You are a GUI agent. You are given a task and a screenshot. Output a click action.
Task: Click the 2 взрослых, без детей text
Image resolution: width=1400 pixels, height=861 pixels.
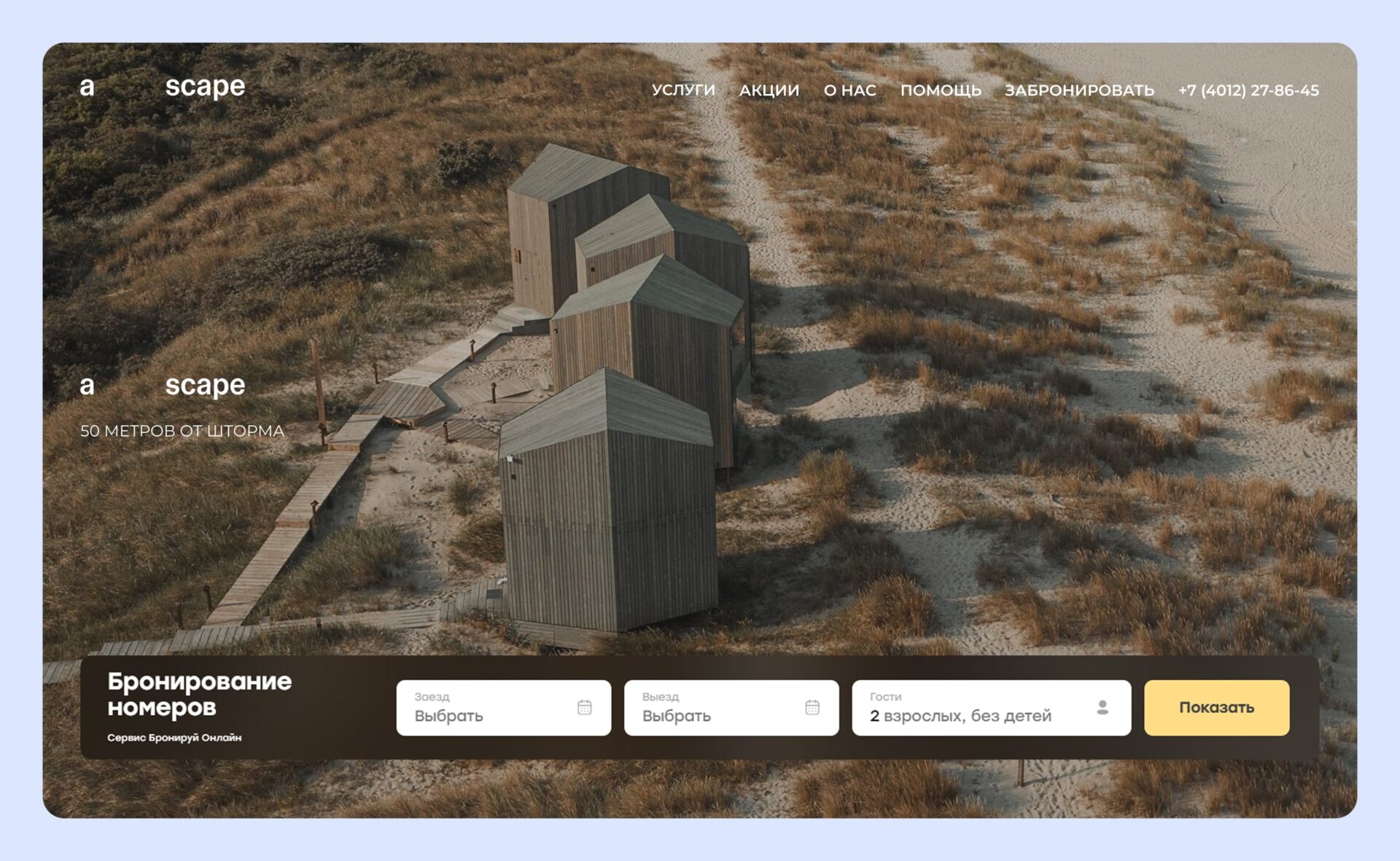pyautogui.click(x=960, y=716)
